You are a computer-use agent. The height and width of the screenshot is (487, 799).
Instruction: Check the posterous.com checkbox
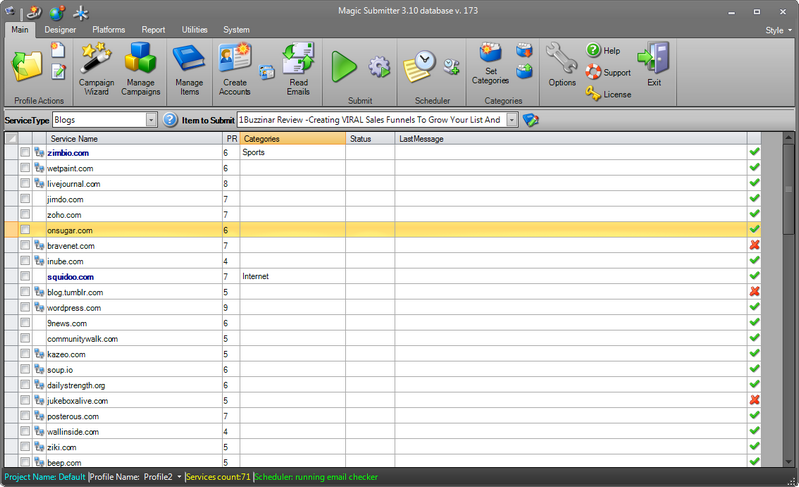point(25,416)
